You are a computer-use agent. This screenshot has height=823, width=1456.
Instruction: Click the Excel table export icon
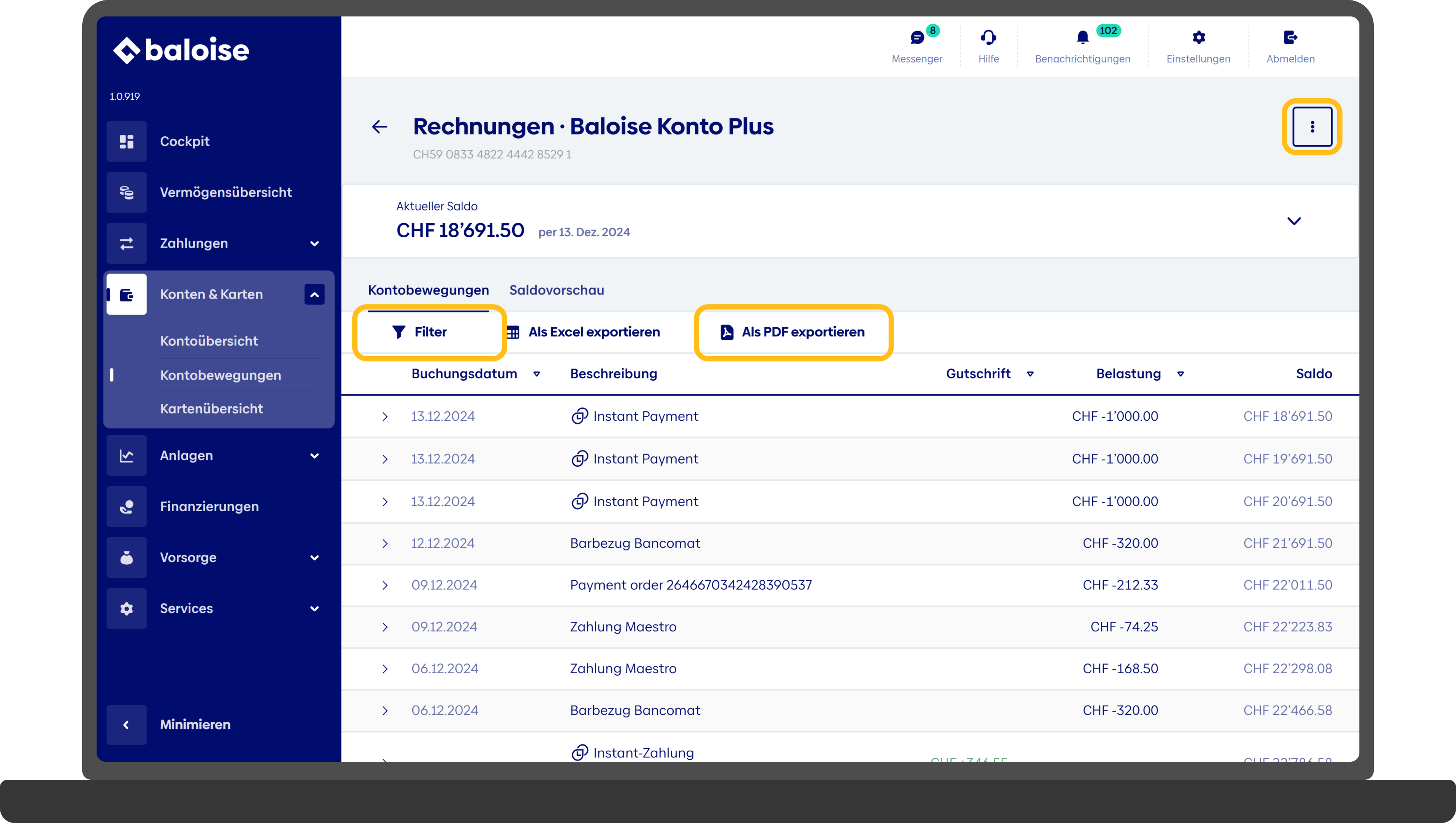(513, 332)
